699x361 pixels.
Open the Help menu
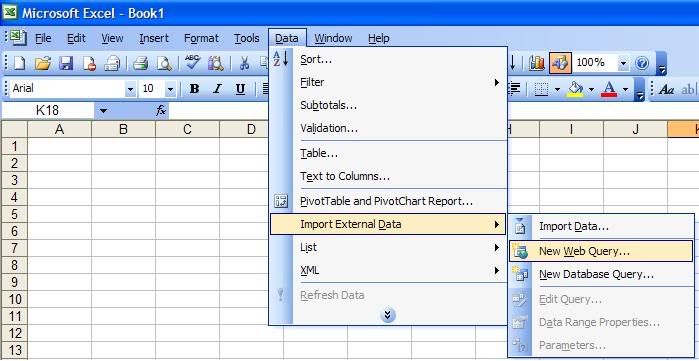378,38
